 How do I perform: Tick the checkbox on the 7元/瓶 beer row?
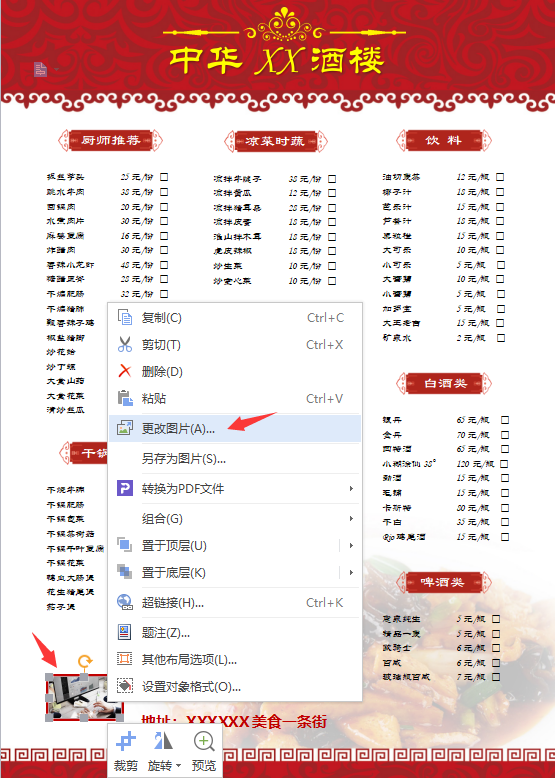coord(496,677)
